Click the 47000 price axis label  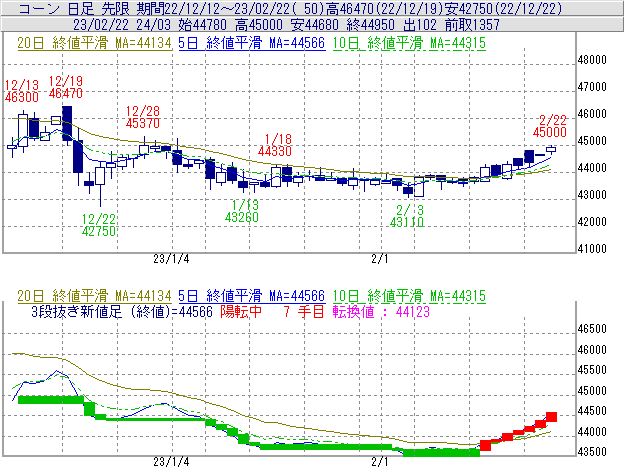pos(592,87)
